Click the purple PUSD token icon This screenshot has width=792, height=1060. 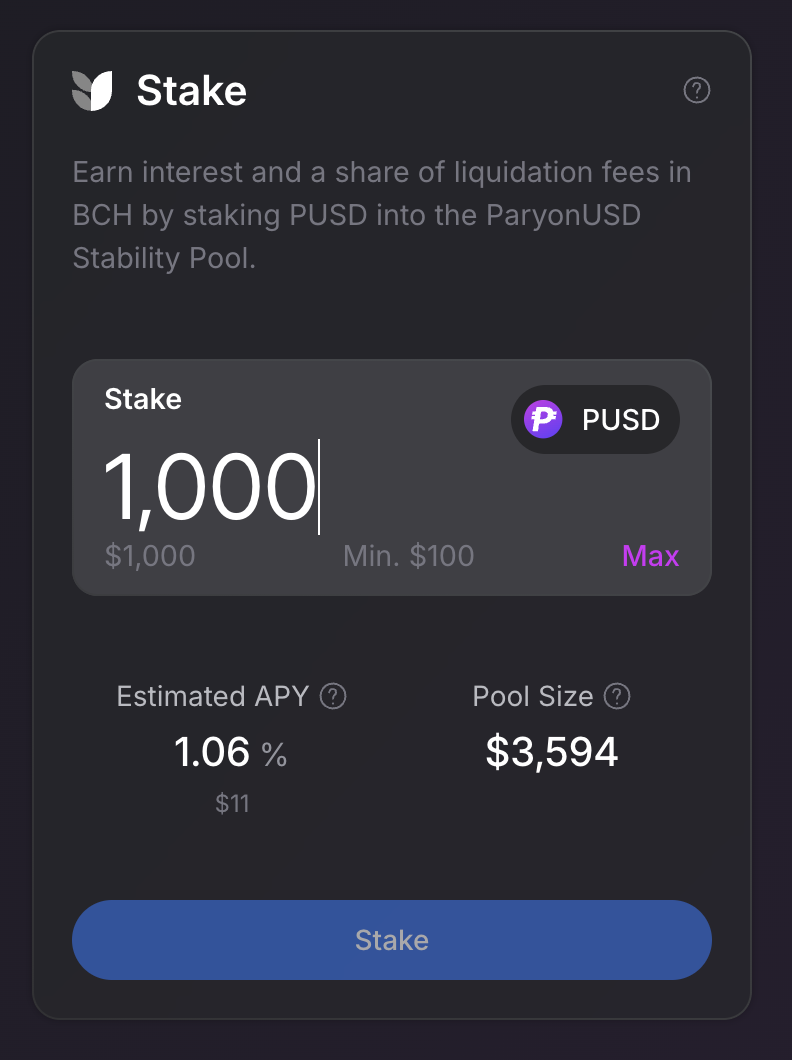(543, 419)
